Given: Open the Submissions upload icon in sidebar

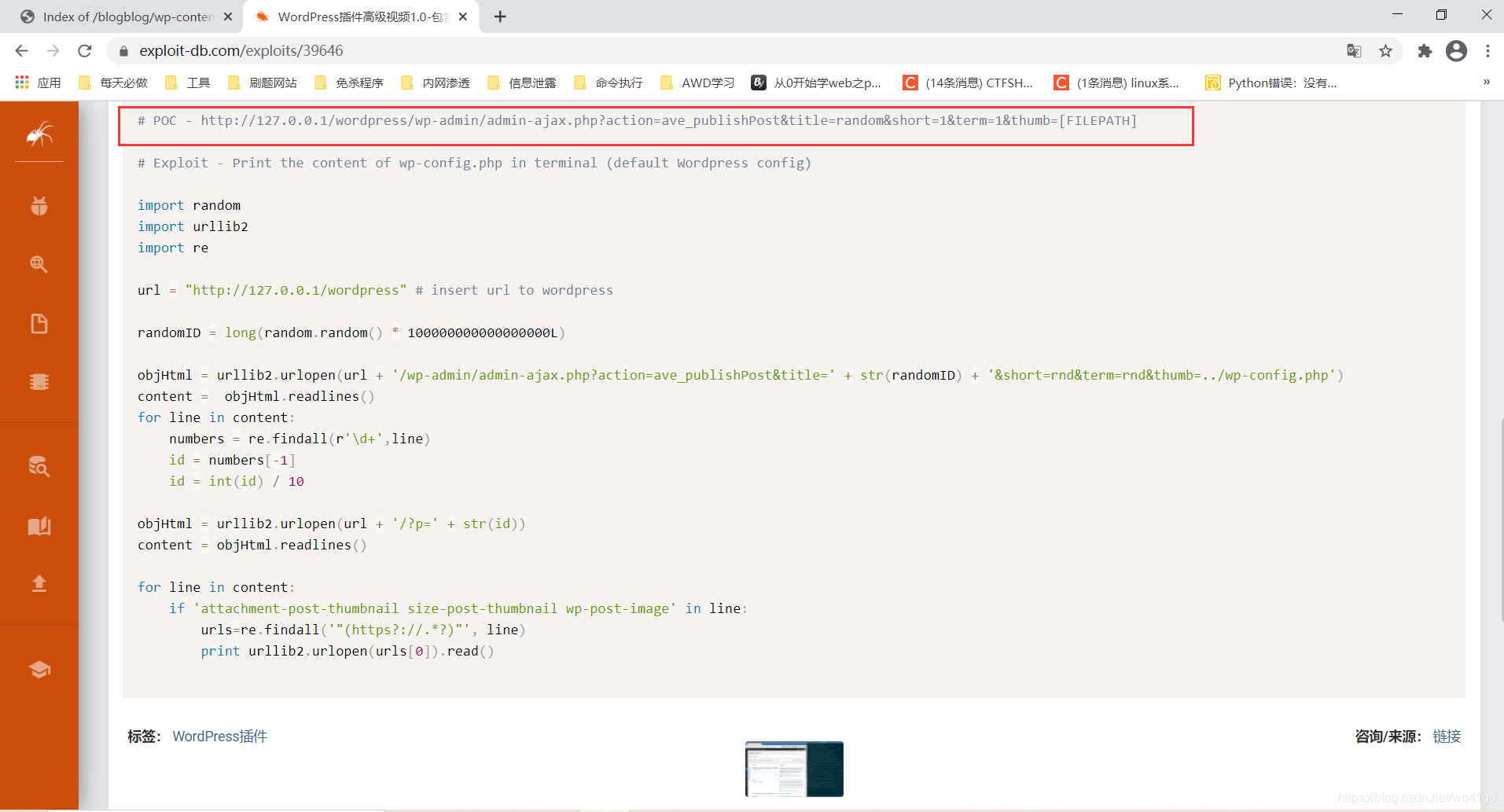Looking at the screenshot, I should (39, 583).
